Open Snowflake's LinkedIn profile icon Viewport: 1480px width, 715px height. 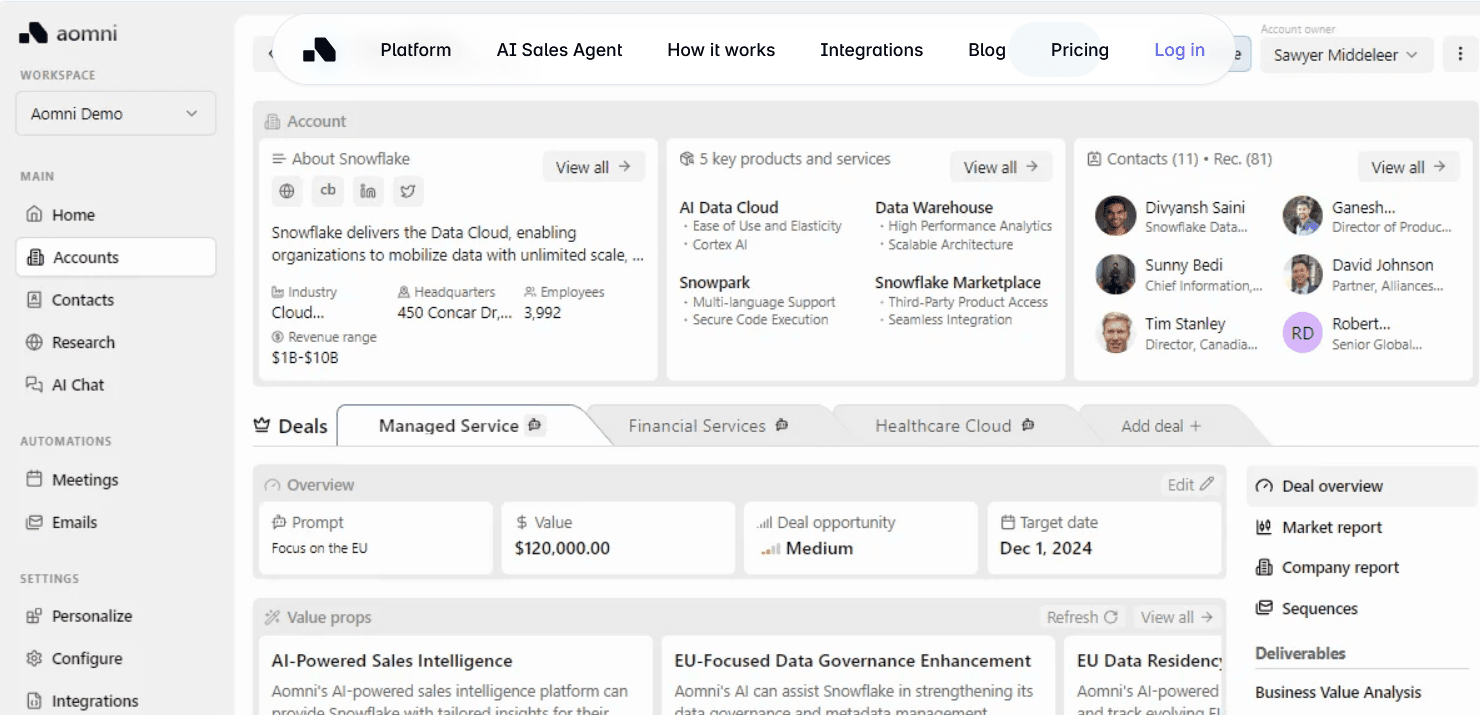pos(367,191)
